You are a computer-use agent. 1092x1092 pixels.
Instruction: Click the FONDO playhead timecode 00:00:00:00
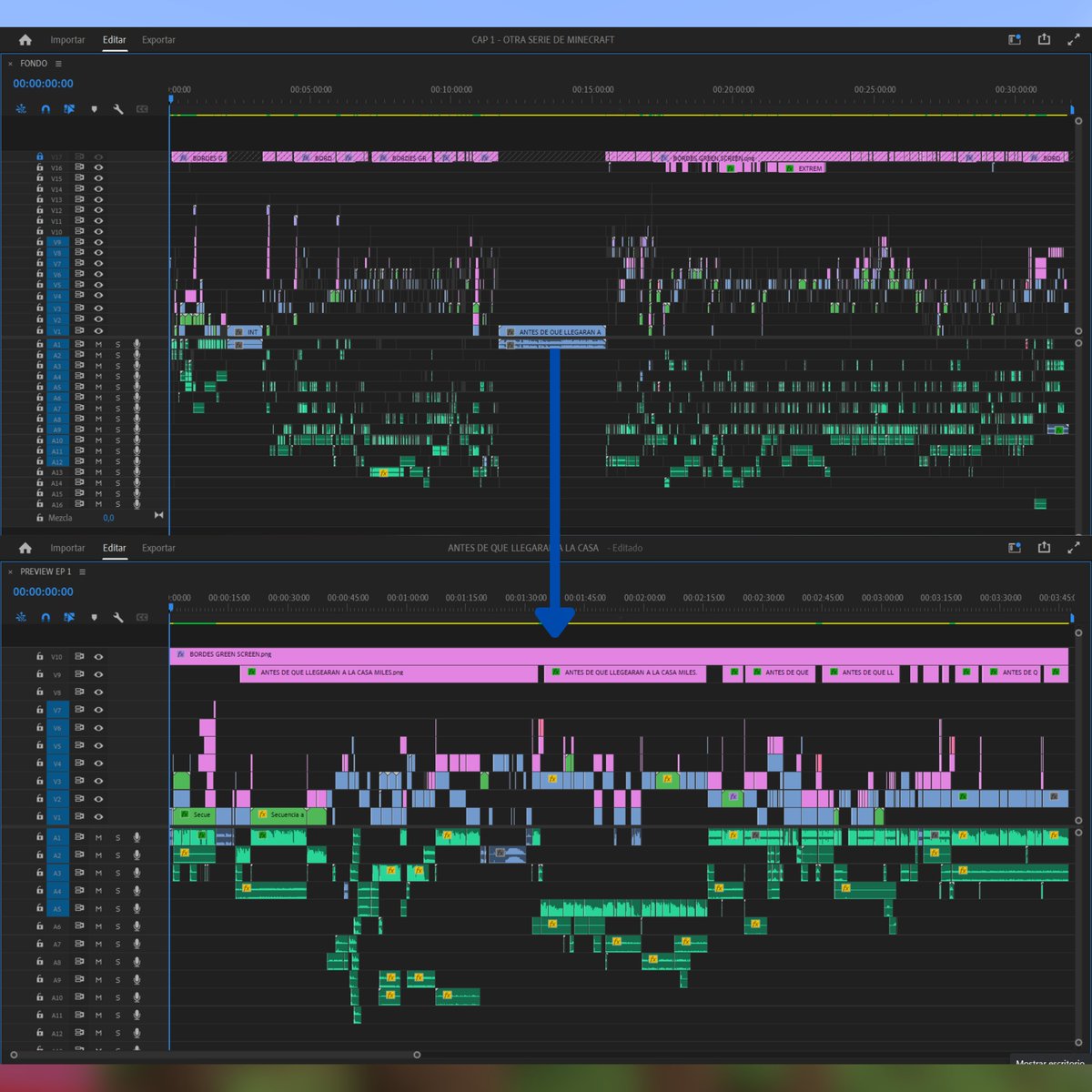coord(43,84)
